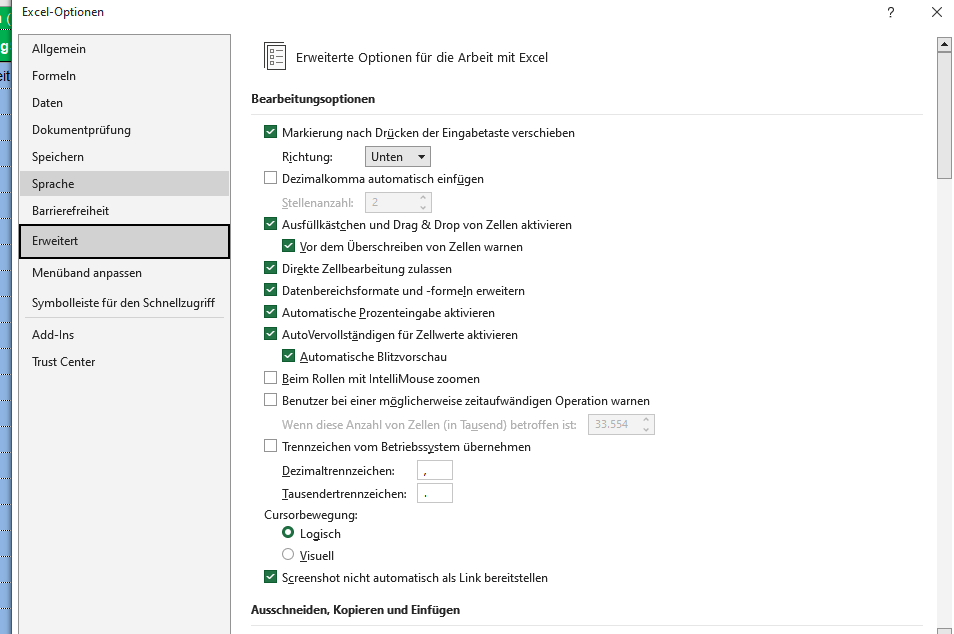Image resolution: width=954 pixels, height=634 pixels.
Task: Click the Stellenanzahl number field
Action: coord(398,203)
